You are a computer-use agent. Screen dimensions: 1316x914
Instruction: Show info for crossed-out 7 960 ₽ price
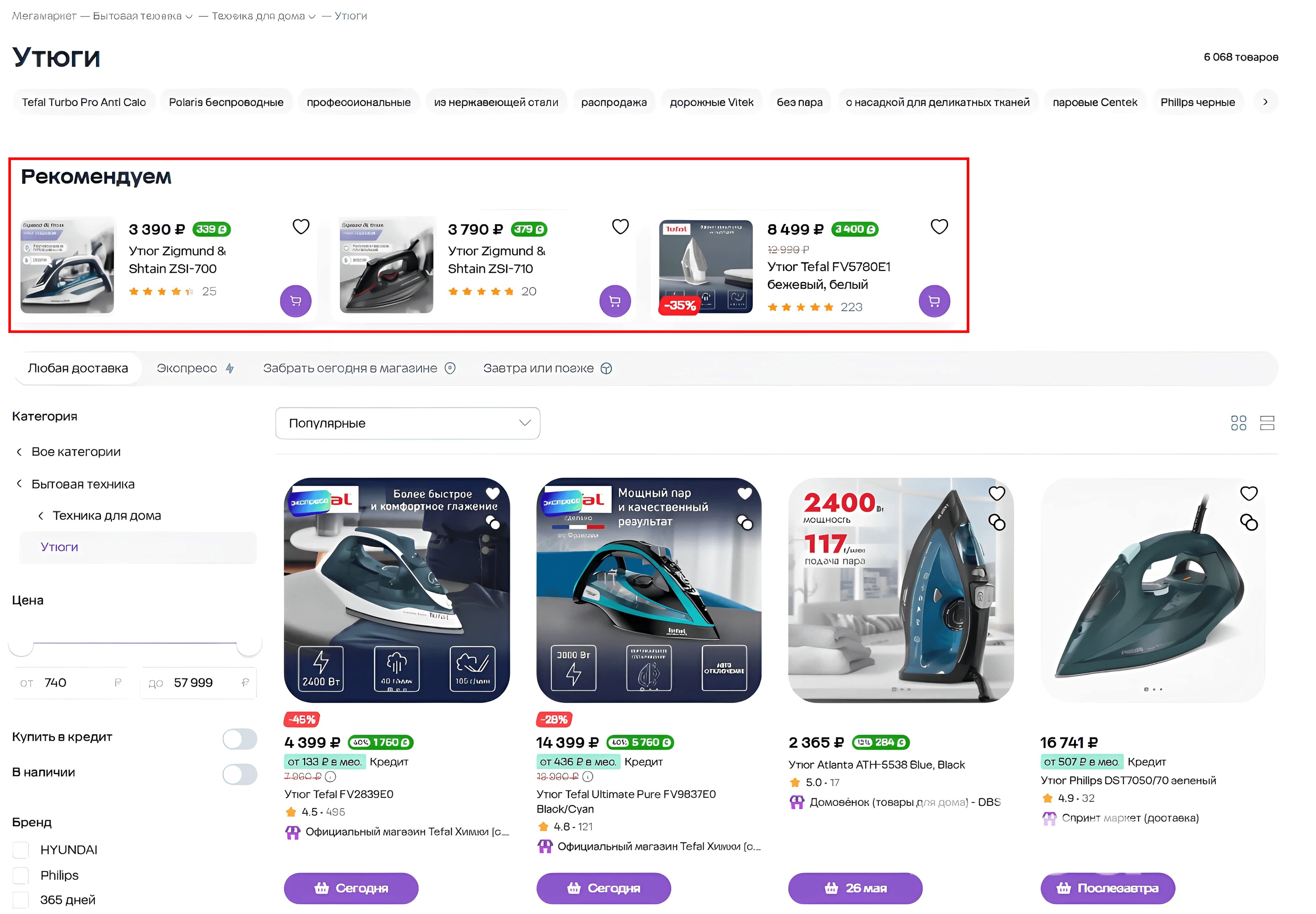(330, 777)
